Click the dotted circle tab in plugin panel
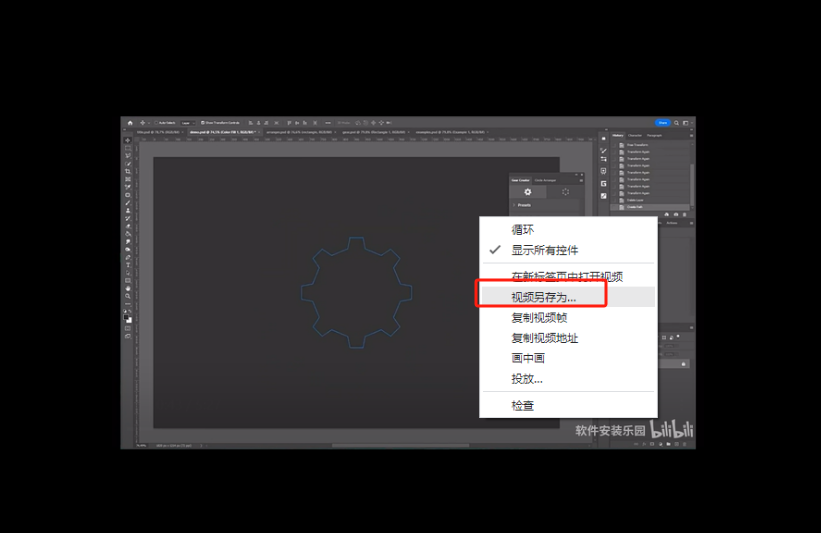 coord(565,191)
